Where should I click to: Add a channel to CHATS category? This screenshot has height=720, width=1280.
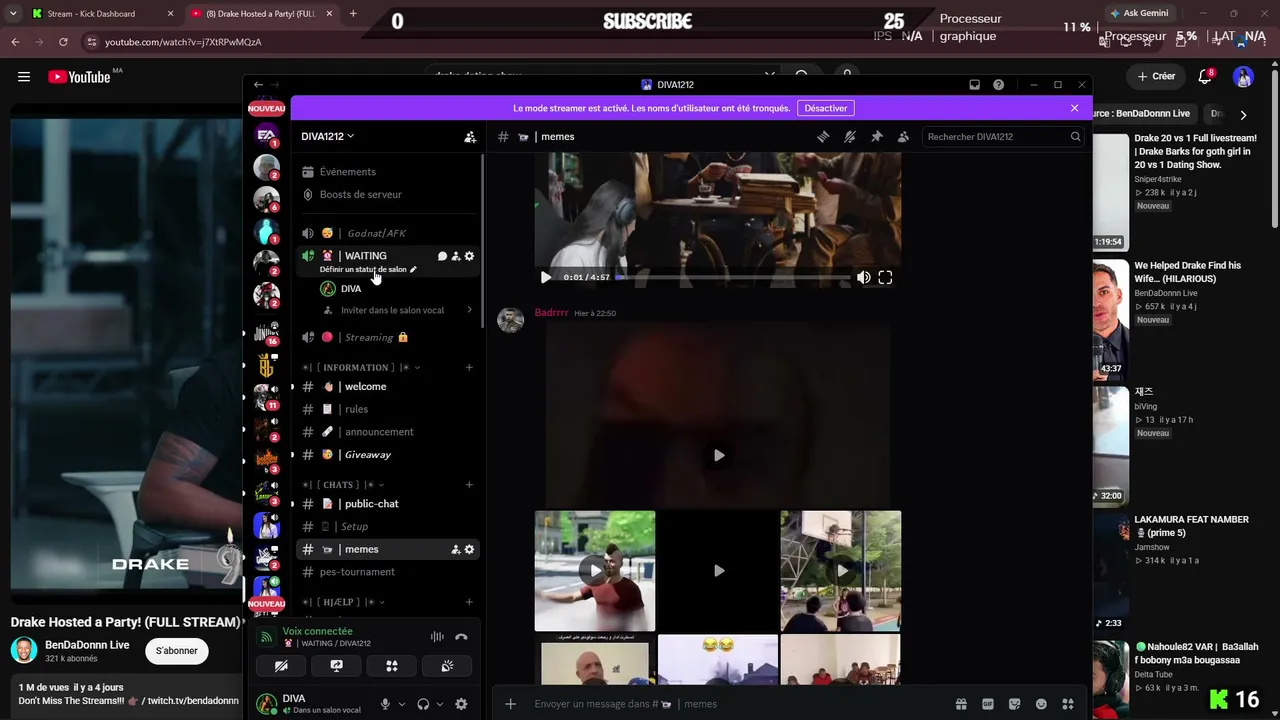click(x=469, y=485)
